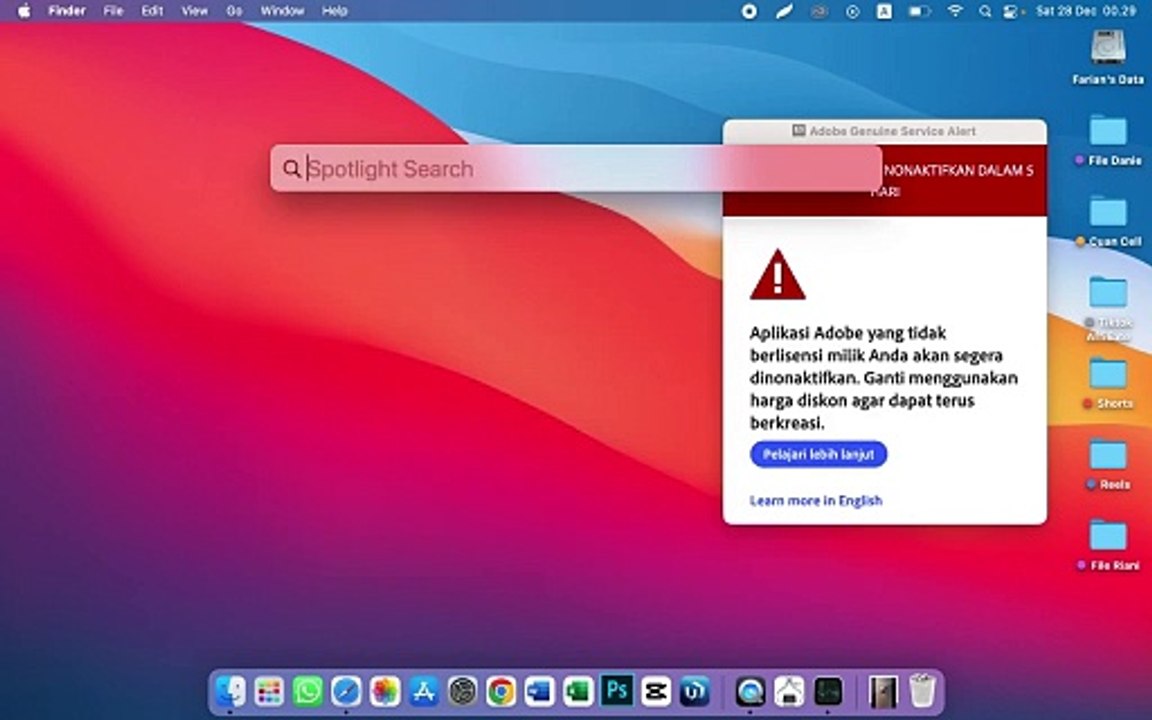
Task: Click the 'Aplikasi Adobe yang tidak berlisensi' text
Action: tap(885, 378)
